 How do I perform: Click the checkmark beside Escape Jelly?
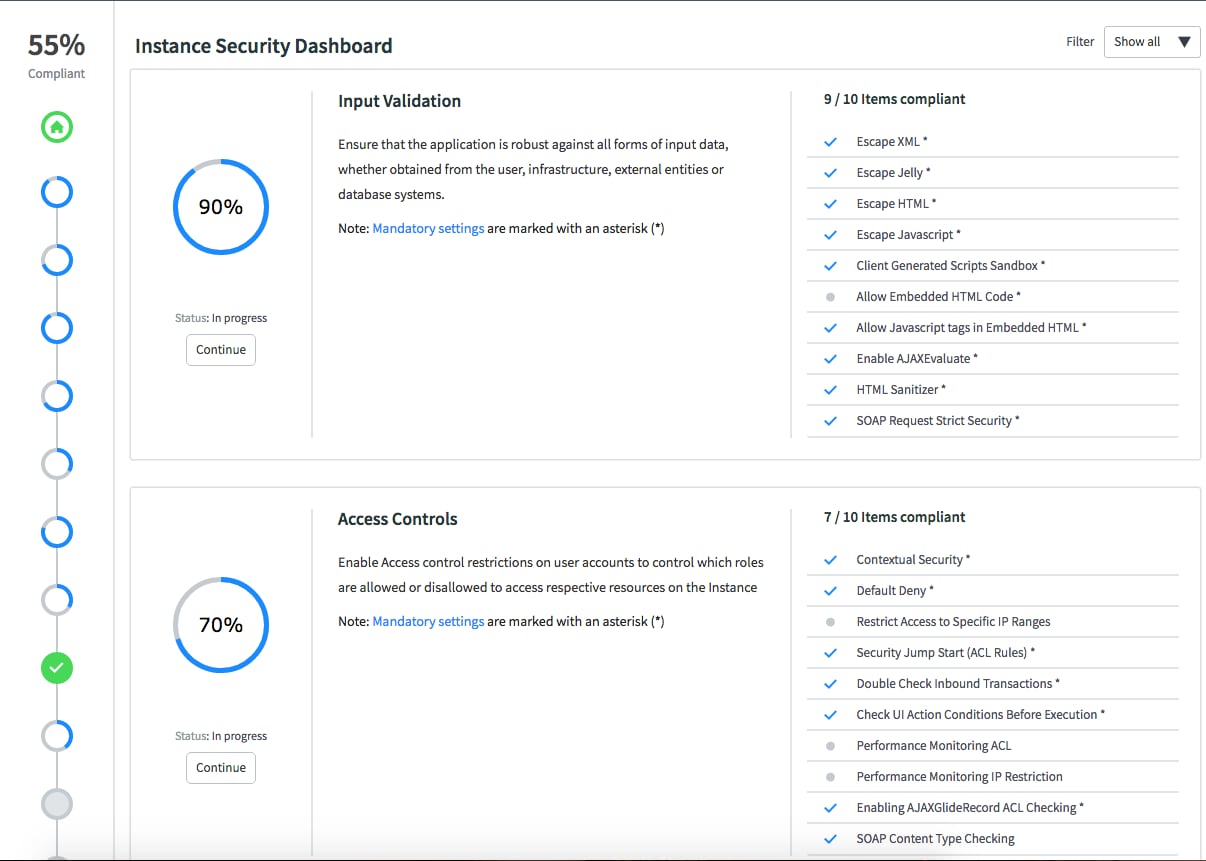pos(830,173)
